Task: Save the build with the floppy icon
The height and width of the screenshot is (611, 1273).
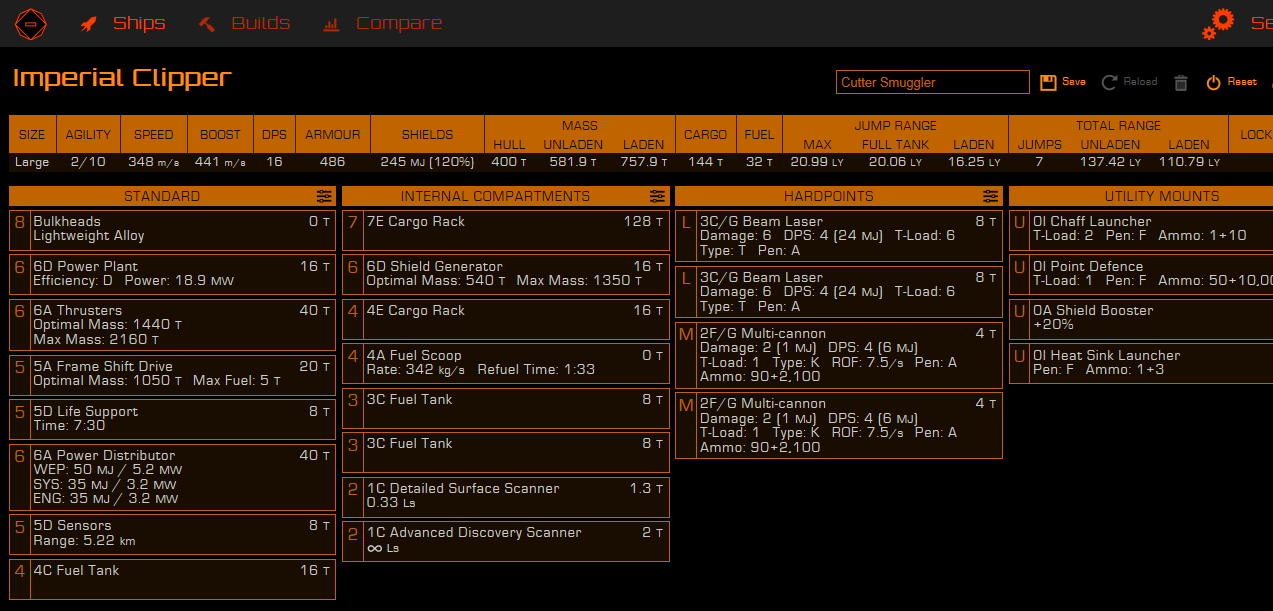Action: coord(1048,82)
